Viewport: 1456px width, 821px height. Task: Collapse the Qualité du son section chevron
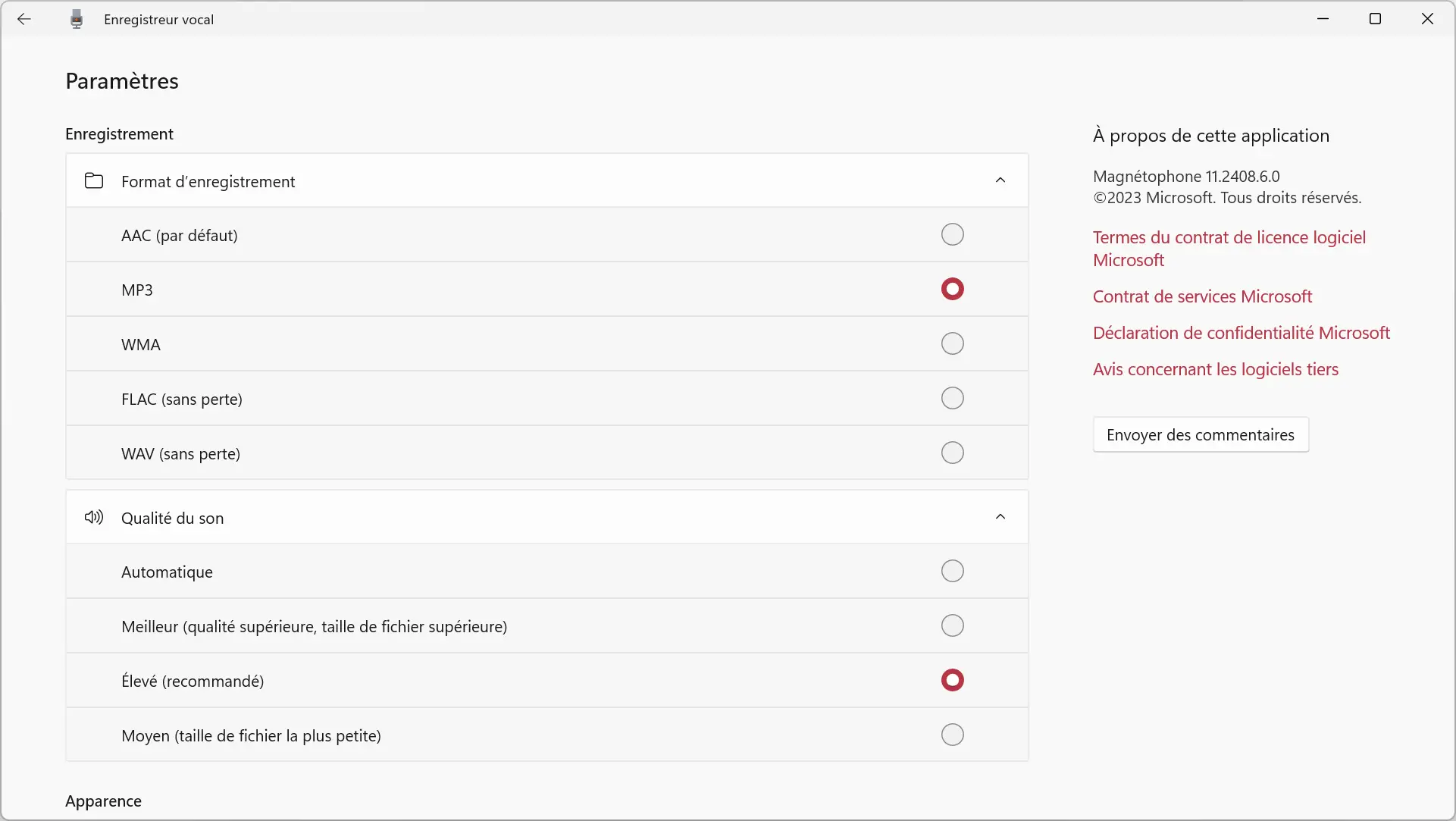(x=1000, y=517)
